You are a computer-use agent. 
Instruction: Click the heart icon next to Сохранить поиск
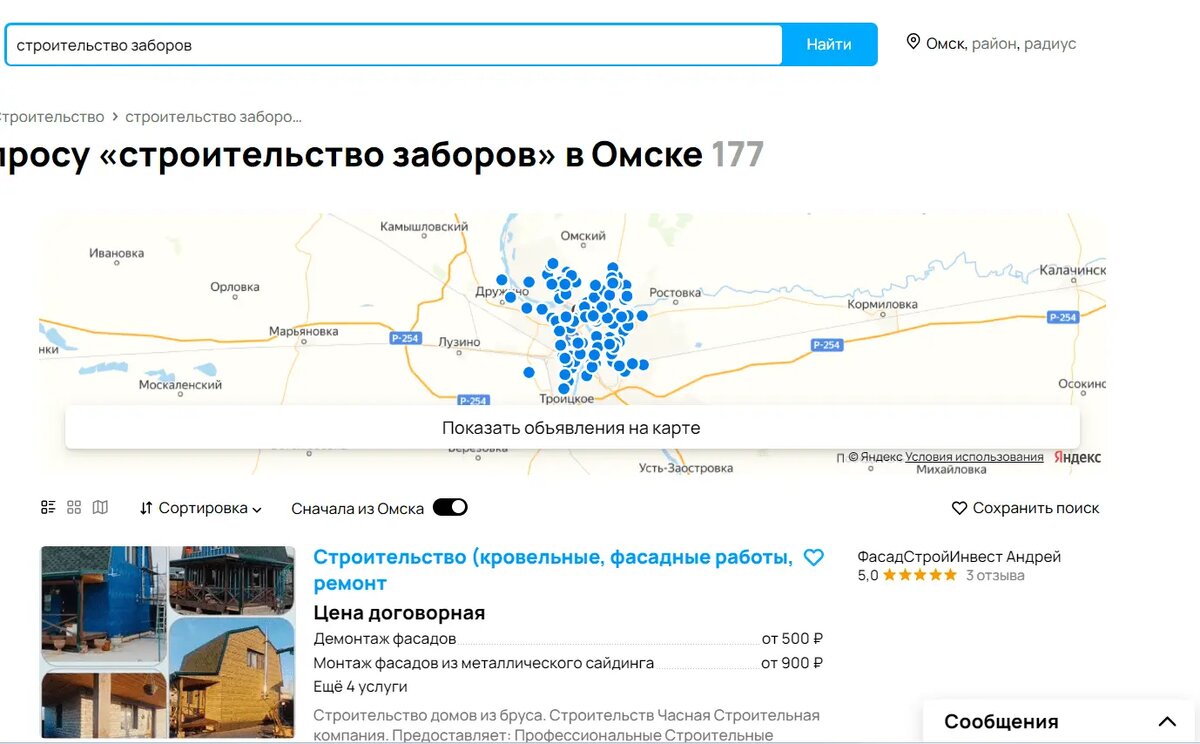958,508
